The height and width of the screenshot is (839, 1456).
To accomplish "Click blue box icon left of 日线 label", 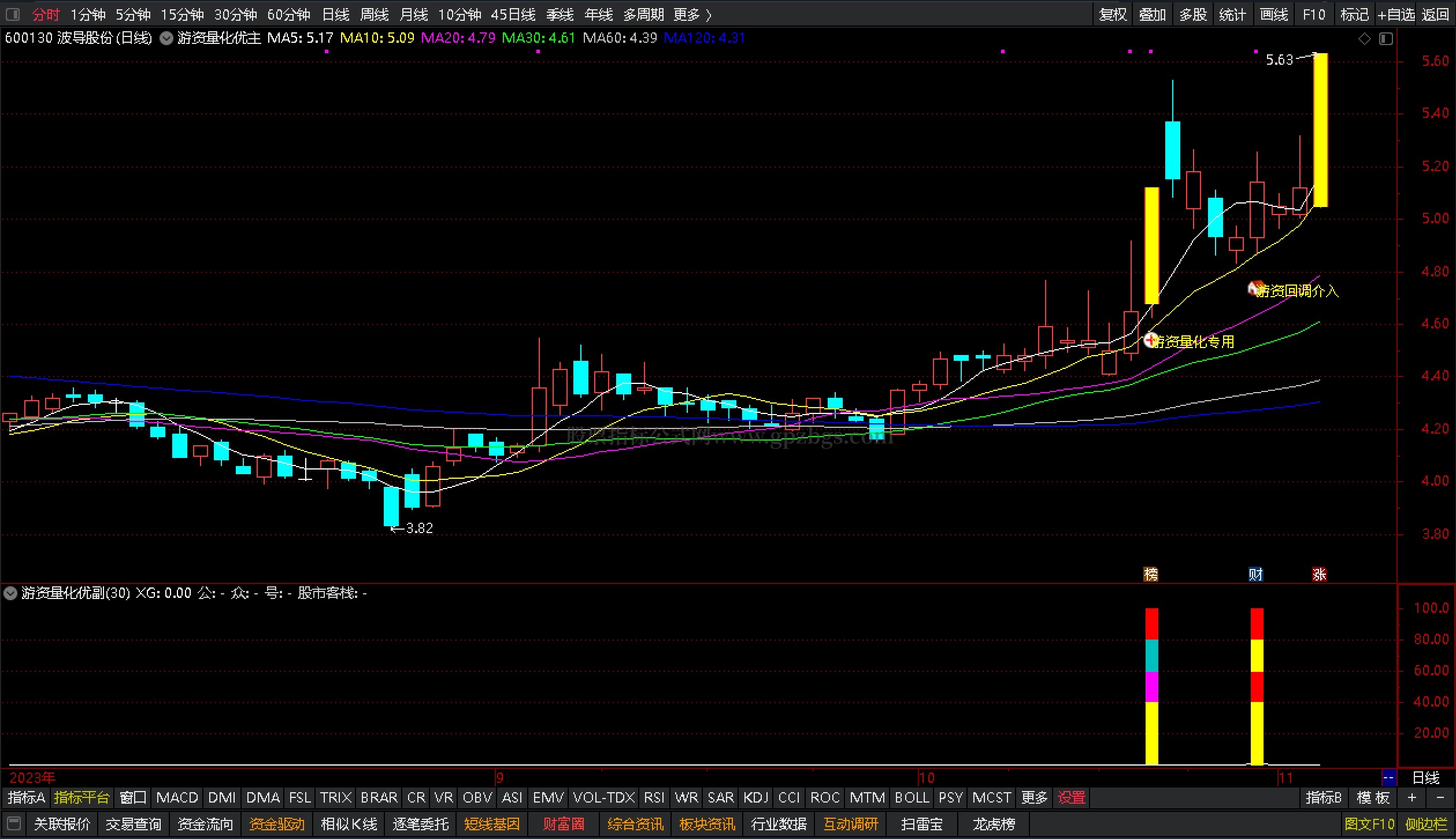I will (1388, 778).
